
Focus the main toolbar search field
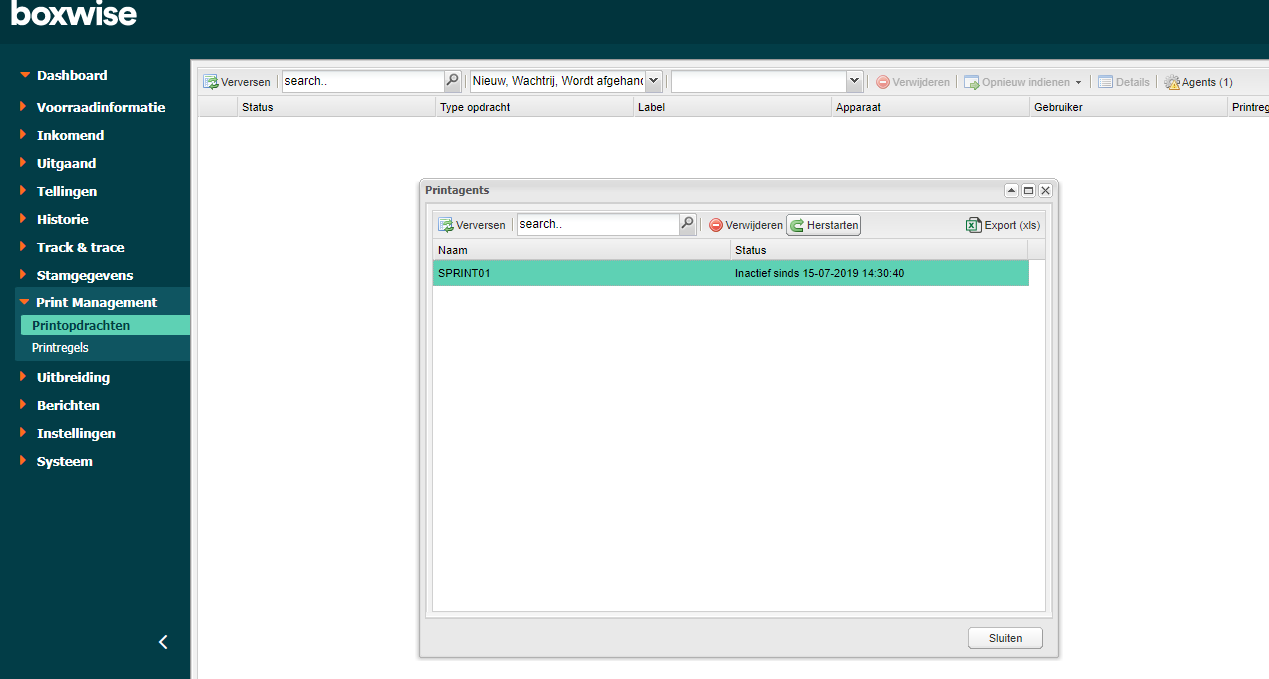(x=363, y=81)
